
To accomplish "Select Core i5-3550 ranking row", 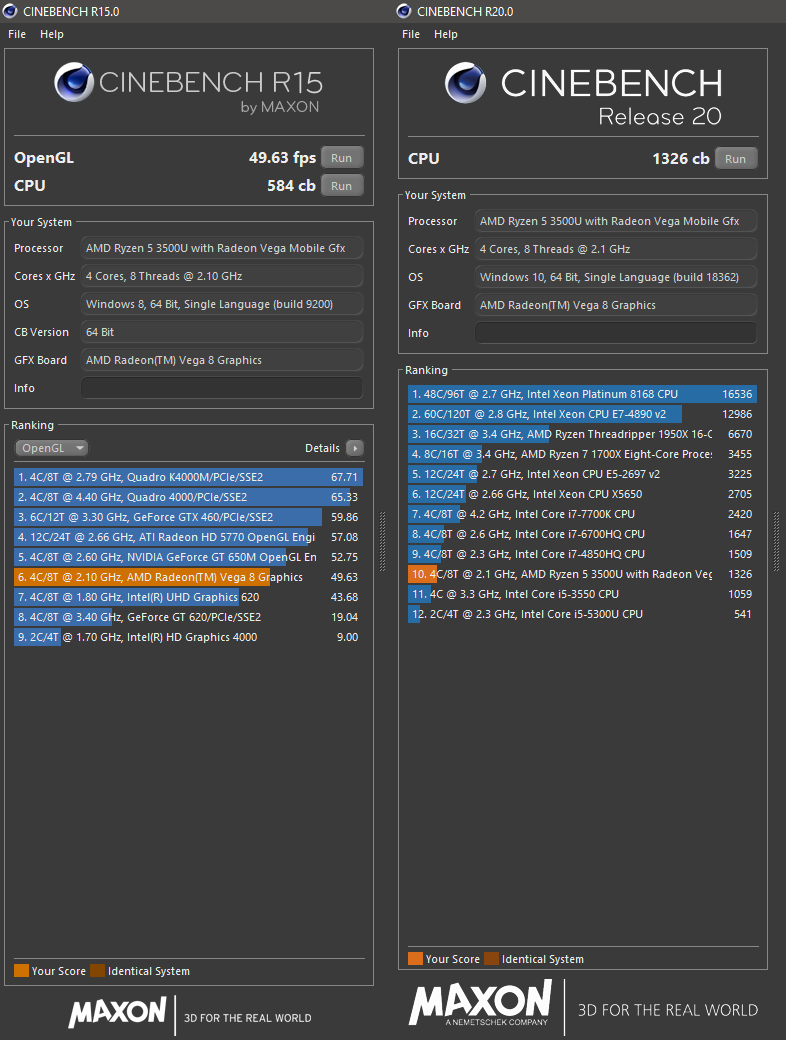I will pyautogui.click(x=582, y=594).
